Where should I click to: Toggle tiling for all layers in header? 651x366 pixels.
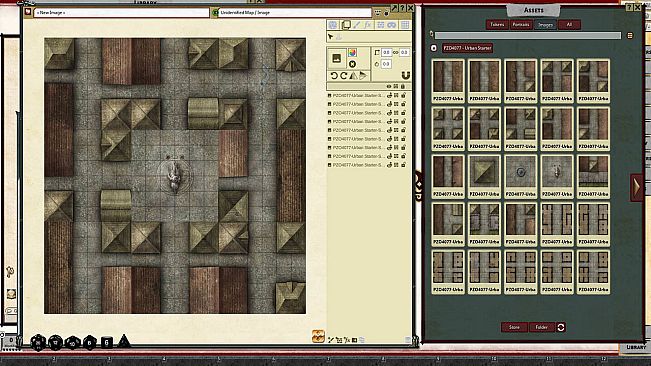(x=396, y=86)
